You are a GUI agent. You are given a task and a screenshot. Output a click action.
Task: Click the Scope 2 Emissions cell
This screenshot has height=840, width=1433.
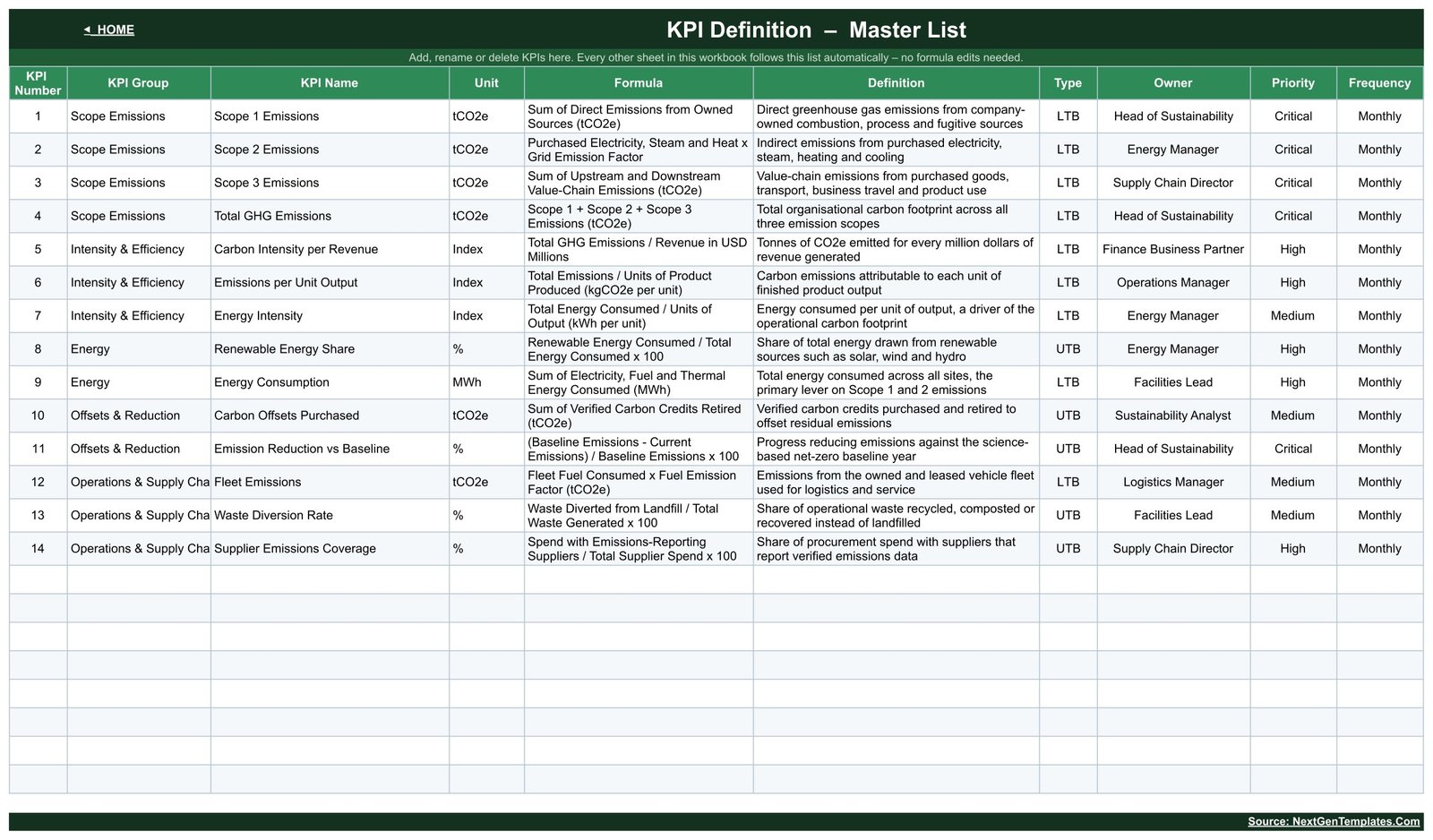coord(330,150)
